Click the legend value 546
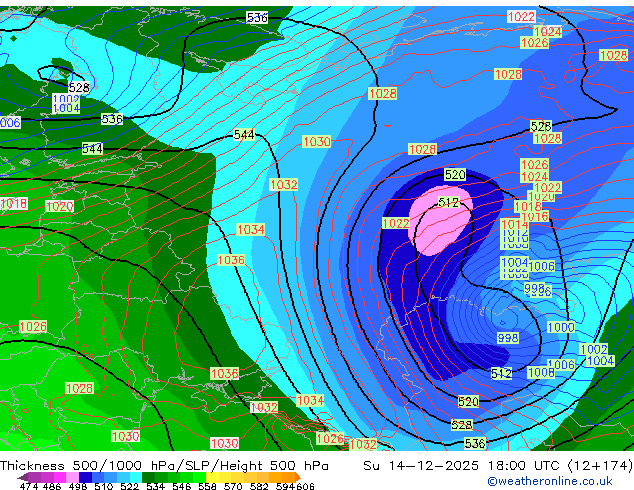This screenshot has height=490, width=634. pyautogui.click(x=182, y=486)
